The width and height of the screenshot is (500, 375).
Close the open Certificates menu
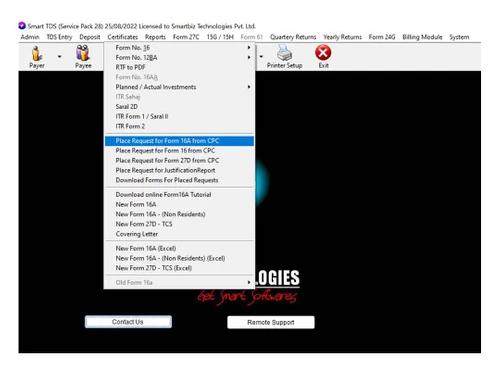coord(122,37)
